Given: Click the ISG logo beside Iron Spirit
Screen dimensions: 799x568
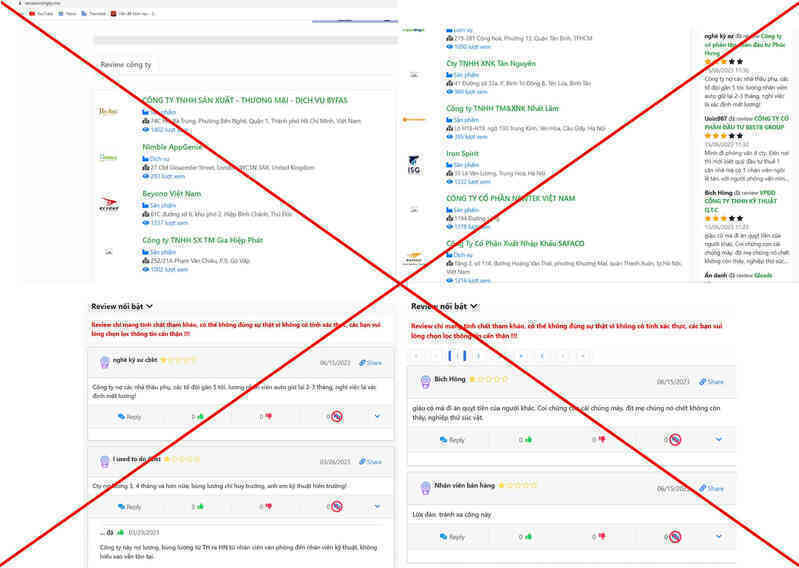Looking at the screenshot, I should click(x=414, y=165).
